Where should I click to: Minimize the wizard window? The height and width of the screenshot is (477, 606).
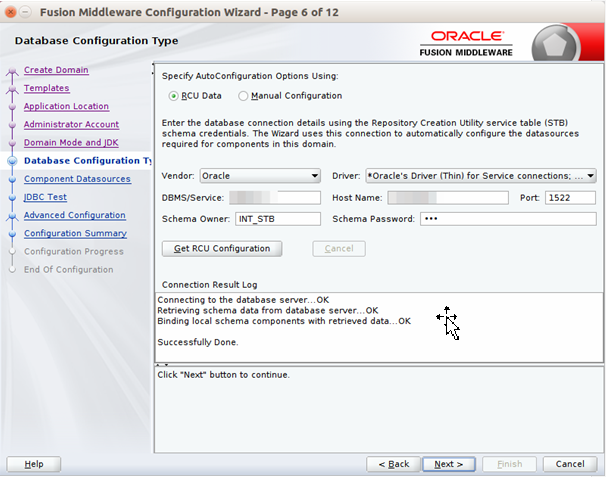coord(25,12)
